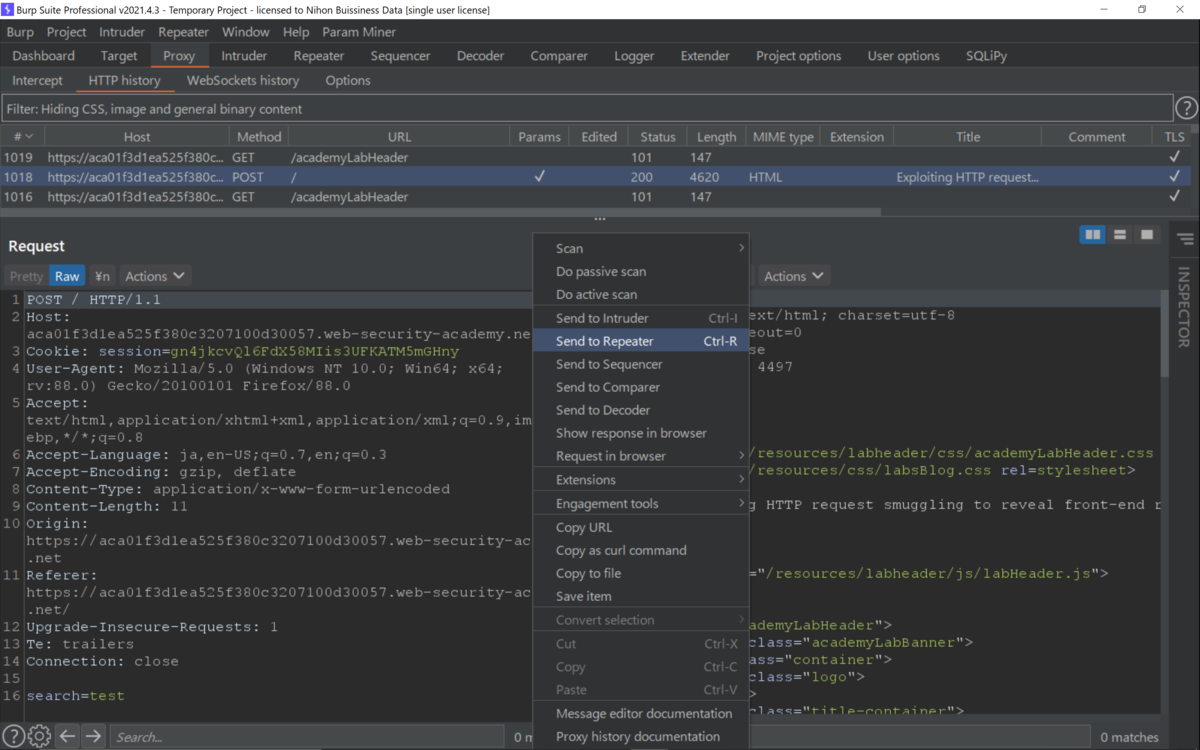
Task: Switch request view to Pretty
Action: coord(26,276)
